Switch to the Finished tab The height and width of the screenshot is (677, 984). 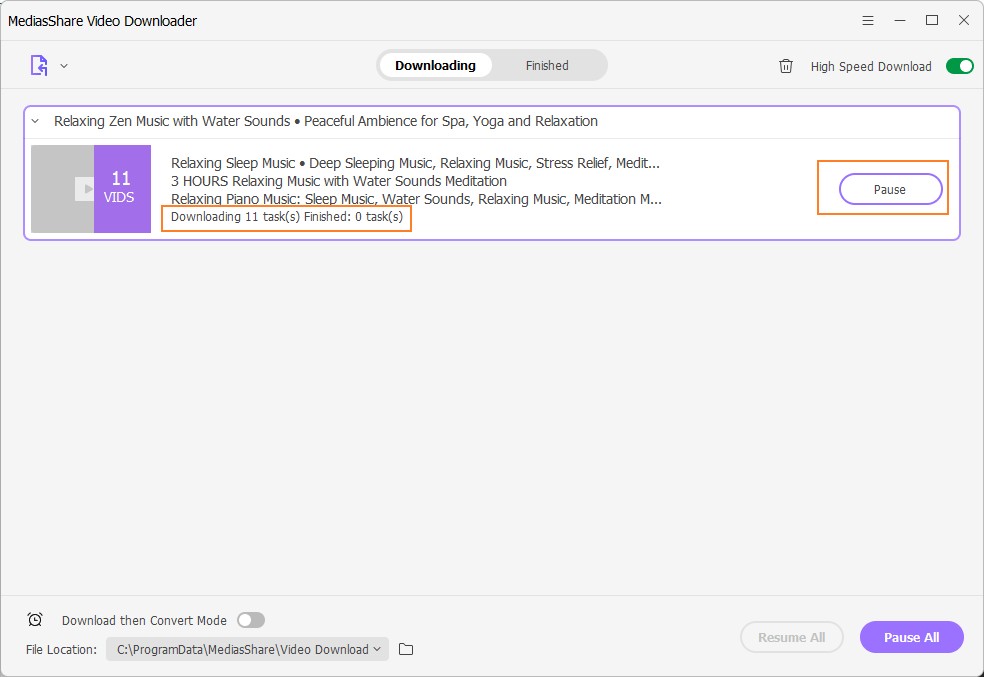(547, 66)
